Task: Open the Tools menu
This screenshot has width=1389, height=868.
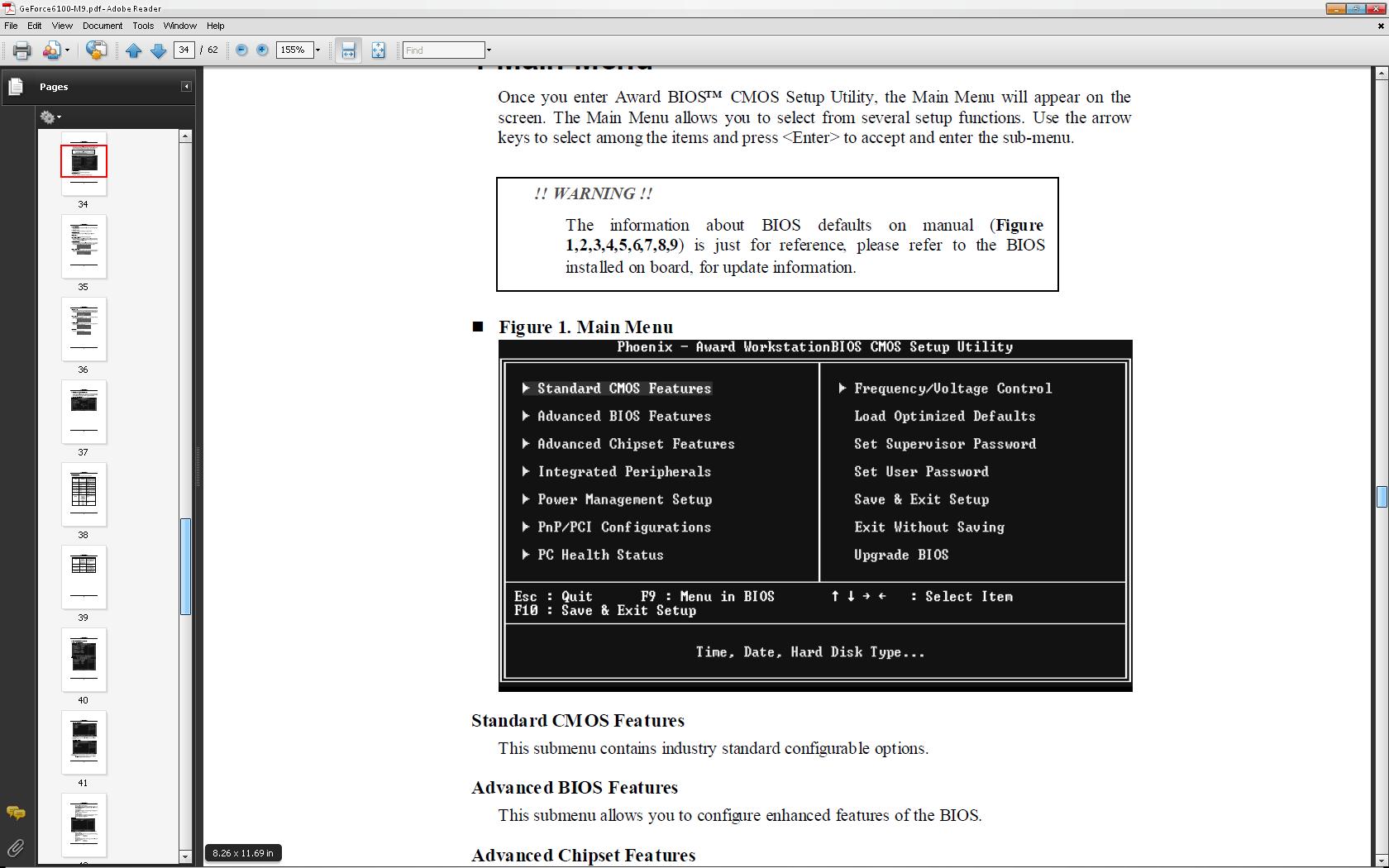Action: tap(143, 26)
